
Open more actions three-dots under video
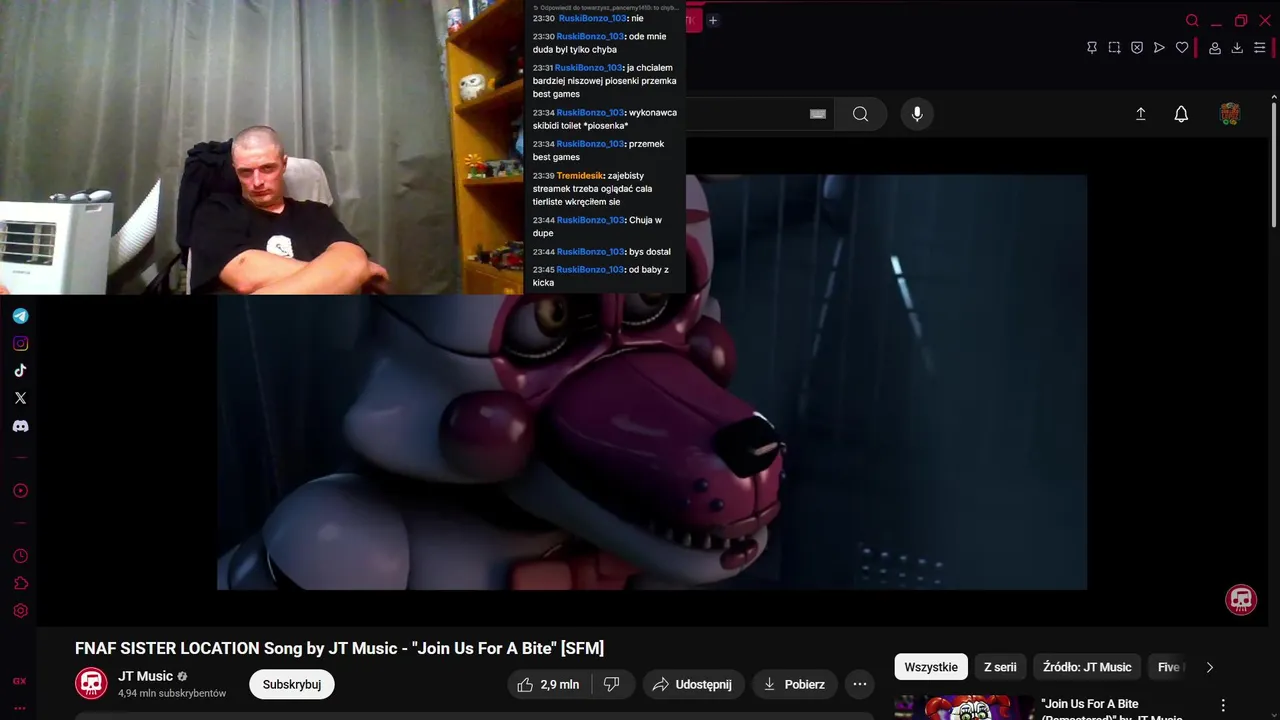860,684
